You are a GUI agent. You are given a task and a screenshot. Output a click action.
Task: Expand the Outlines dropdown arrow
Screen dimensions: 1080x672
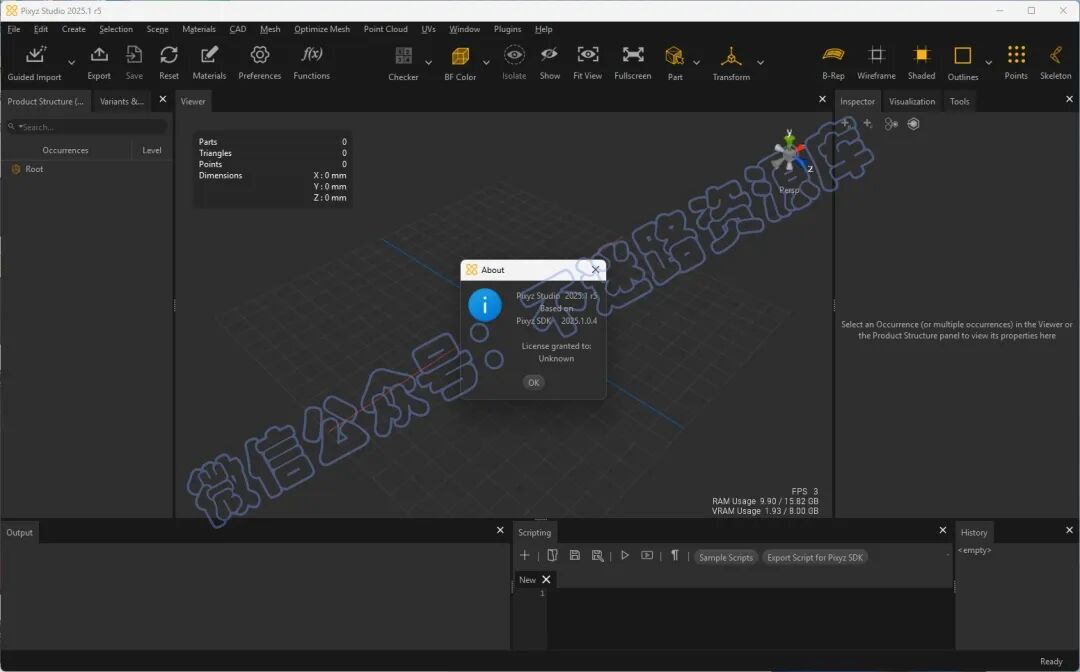pos(989,63)
